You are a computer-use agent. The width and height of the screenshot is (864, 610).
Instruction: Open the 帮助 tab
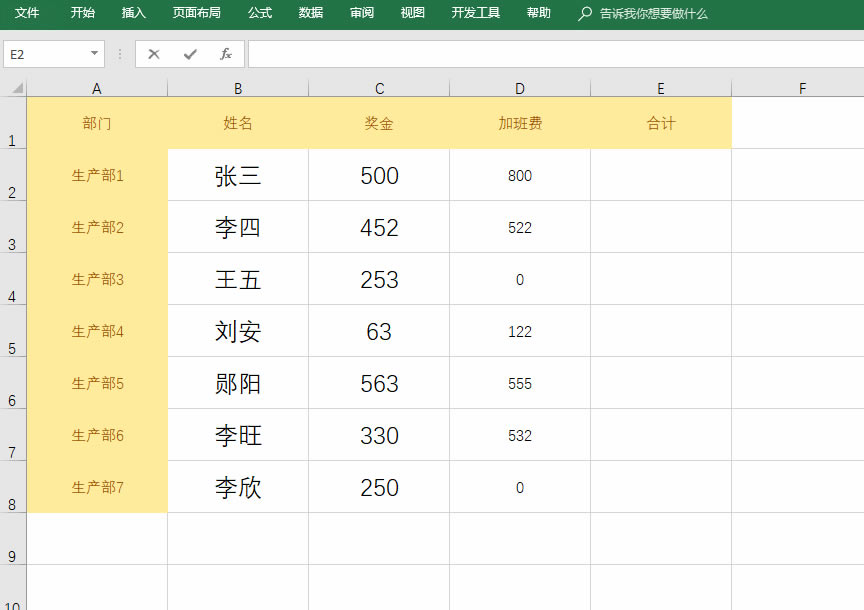coord(537,14)
